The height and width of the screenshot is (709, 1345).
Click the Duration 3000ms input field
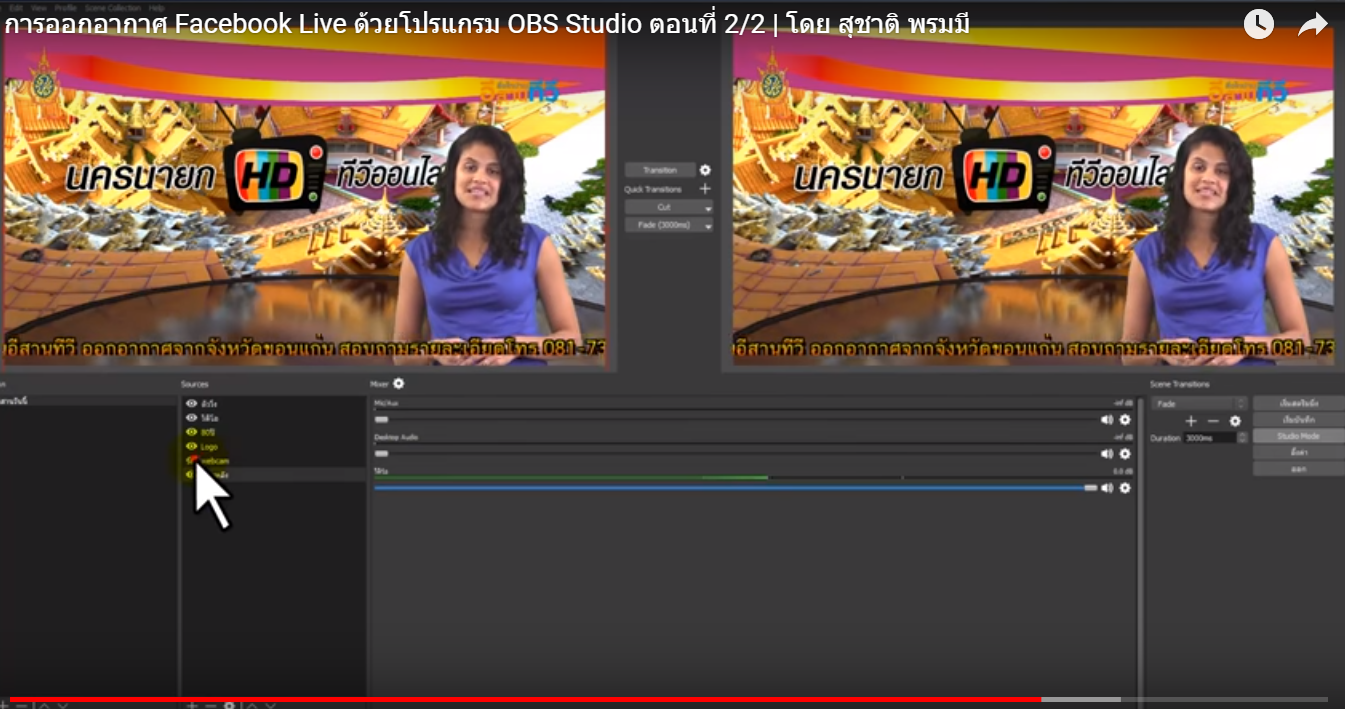[1210, 438]
